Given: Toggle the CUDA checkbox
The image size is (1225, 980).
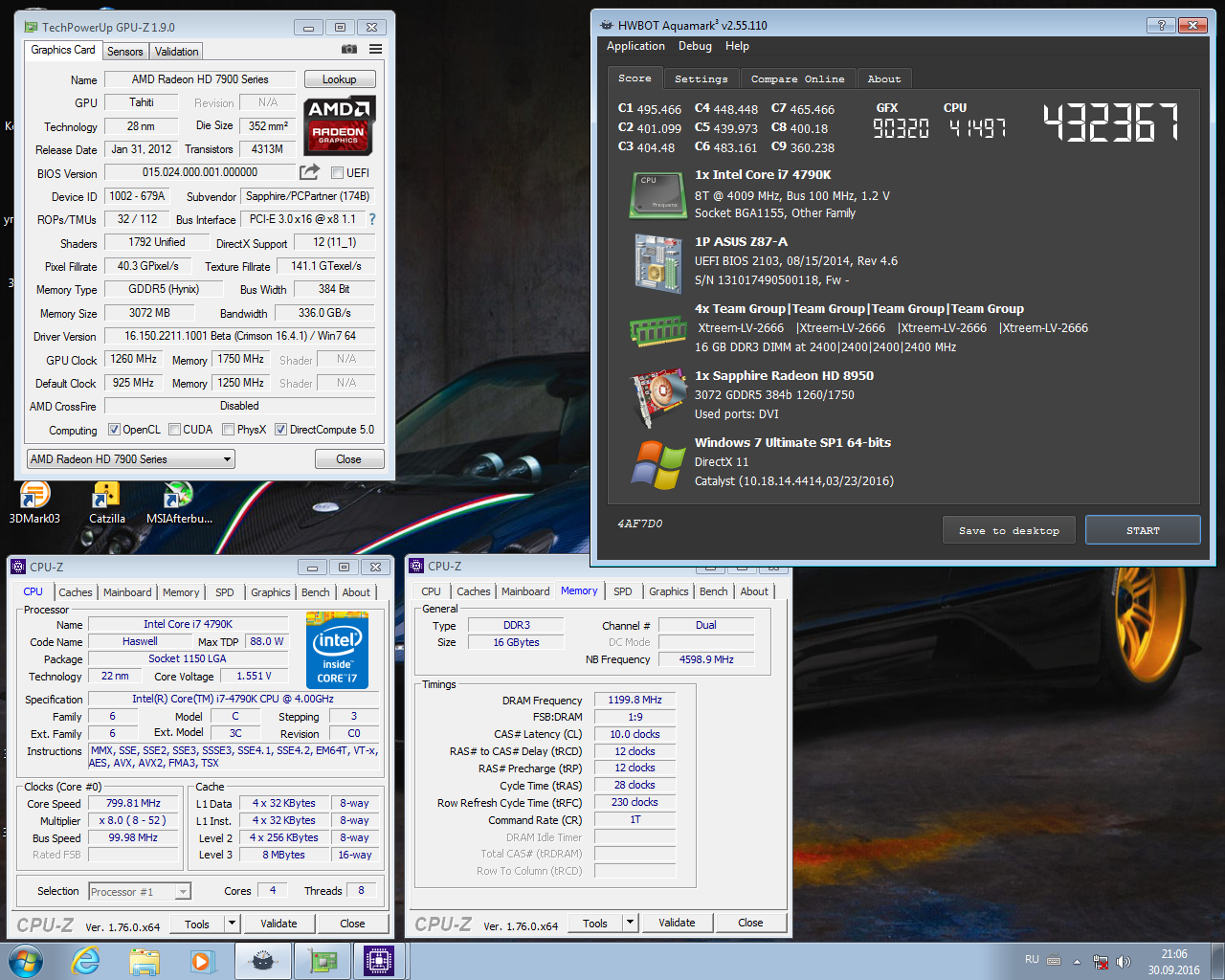Looking at the screenshot, I should point(175,430).
